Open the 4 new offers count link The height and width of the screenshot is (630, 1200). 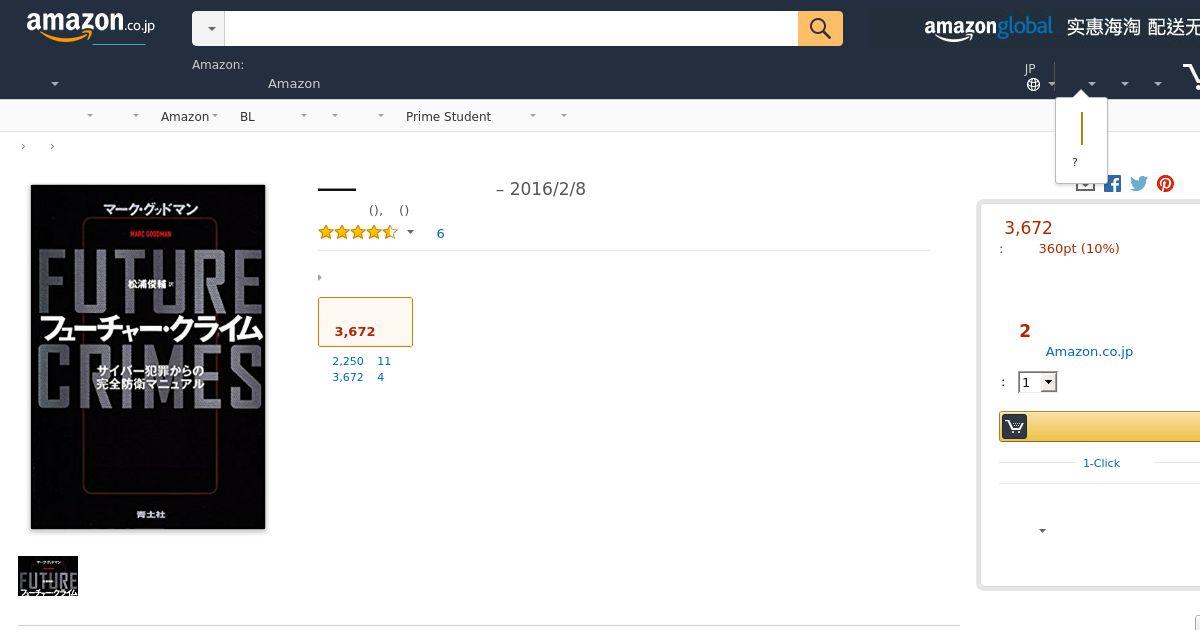381,377
